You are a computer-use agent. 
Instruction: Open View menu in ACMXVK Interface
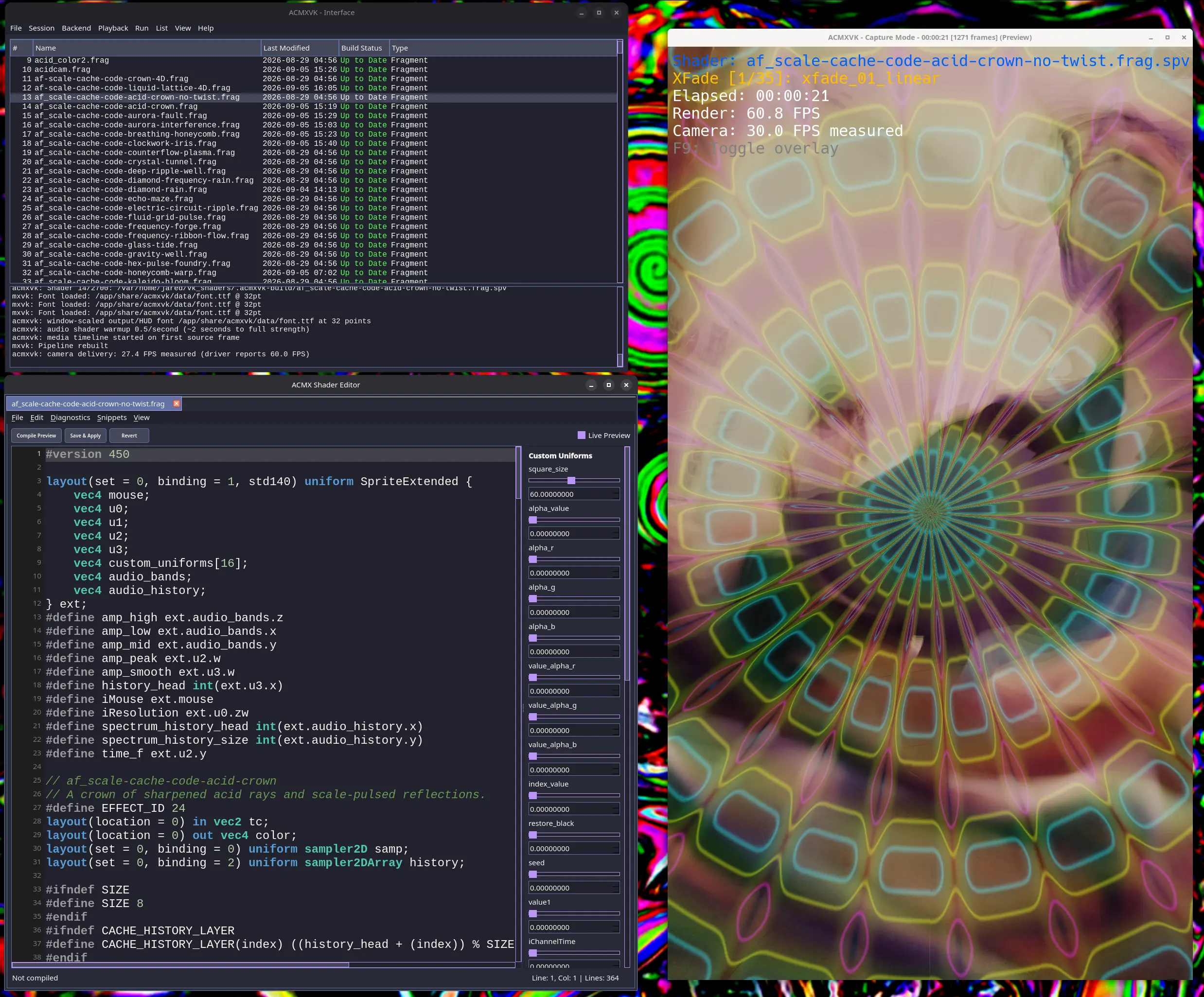183,28
